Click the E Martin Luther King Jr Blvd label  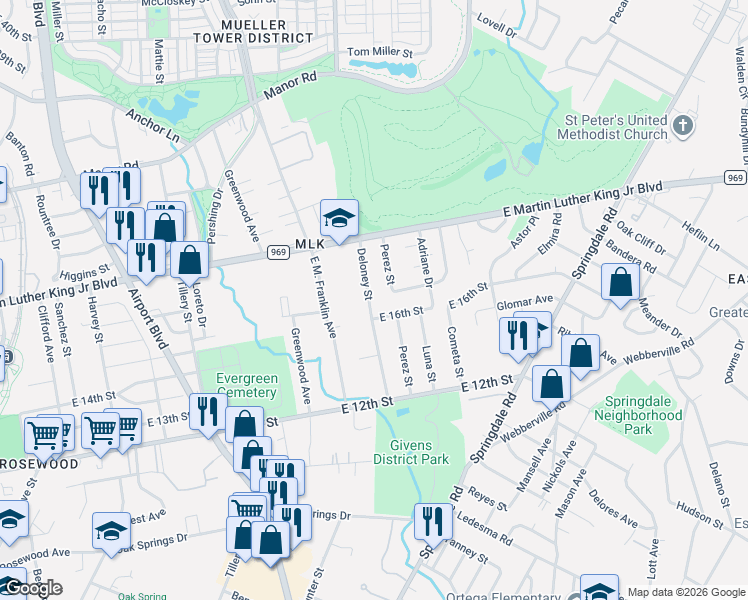(x=583, y=199)
